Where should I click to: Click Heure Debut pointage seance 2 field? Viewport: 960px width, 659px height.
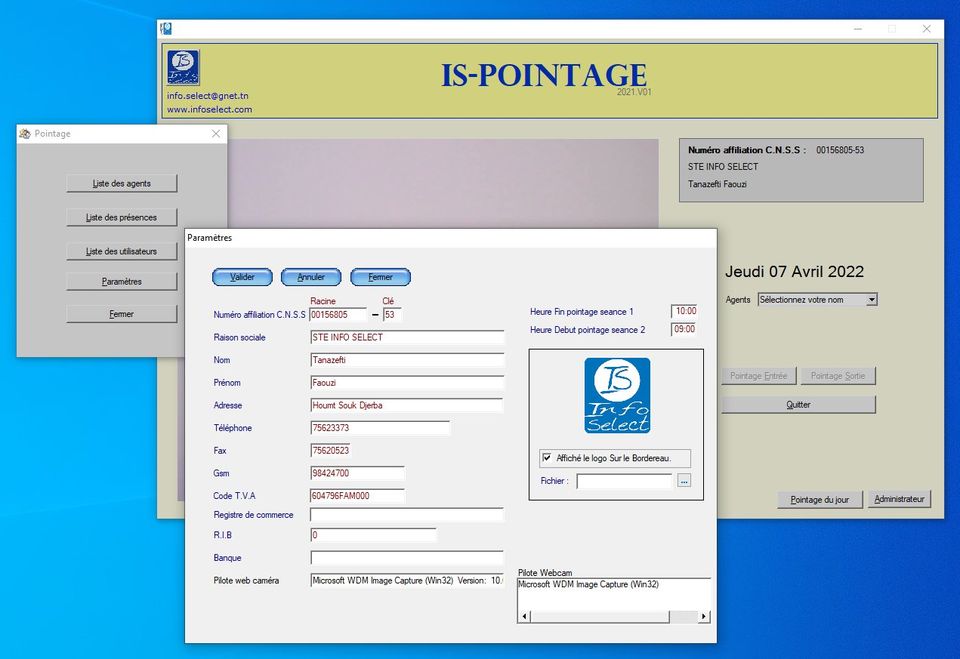pos(684,330)
